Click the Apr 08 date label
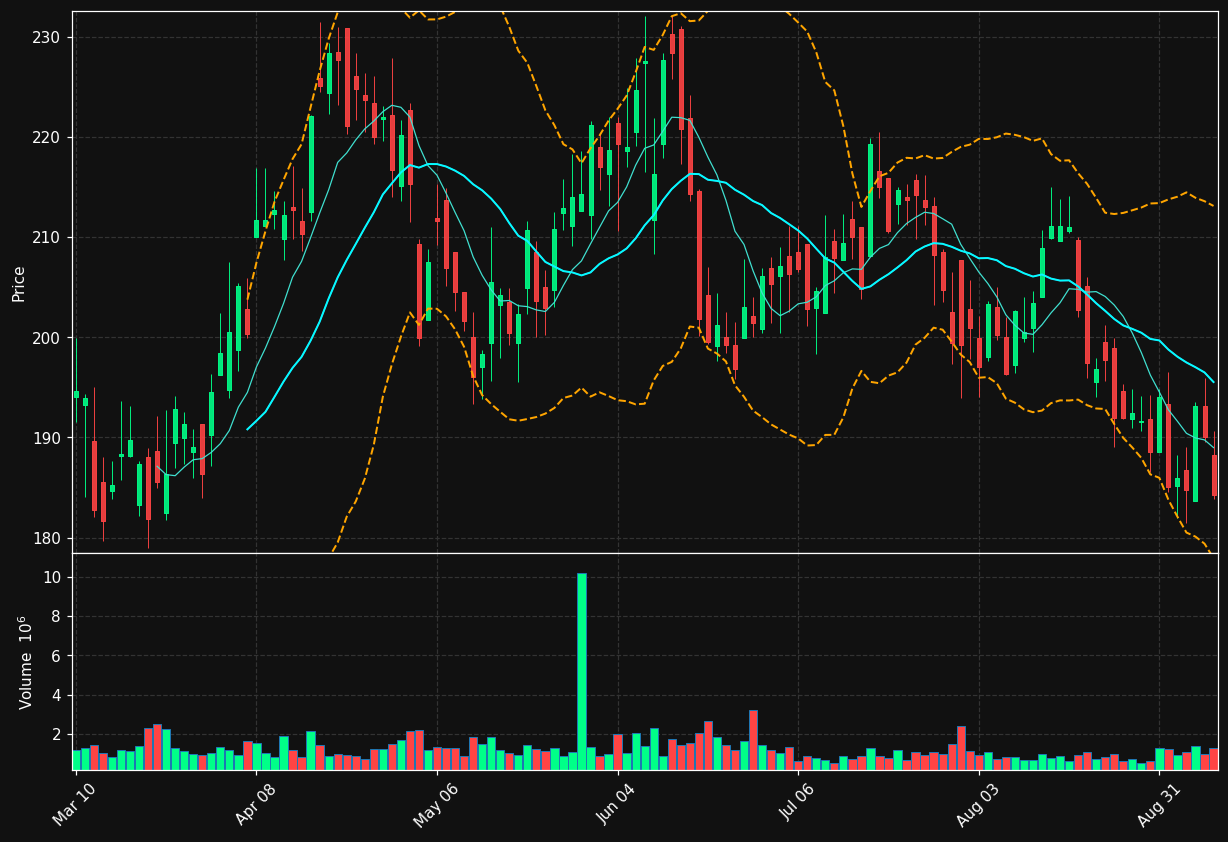 tap(255, 805)
